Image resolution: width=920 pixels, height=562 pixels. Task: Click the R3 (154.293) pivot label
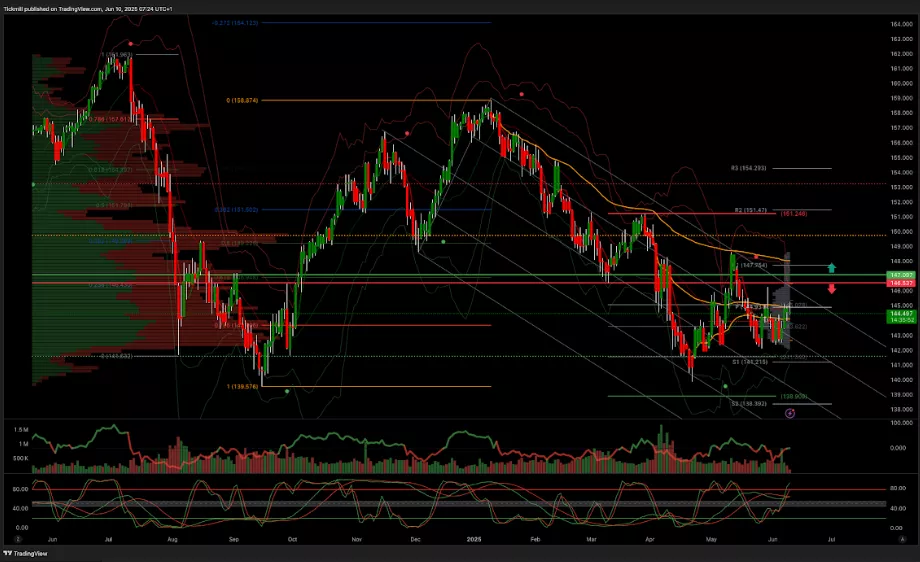pyautogui.click(x=748, y=168)
